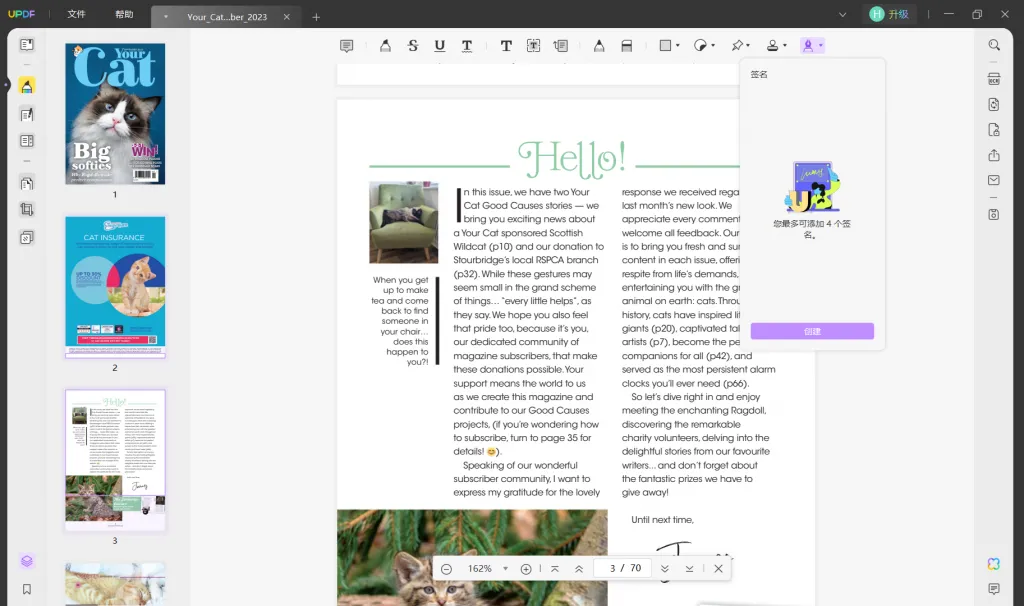
Task: Open the UPDF AI assistant icon
Action: [994, 564]
